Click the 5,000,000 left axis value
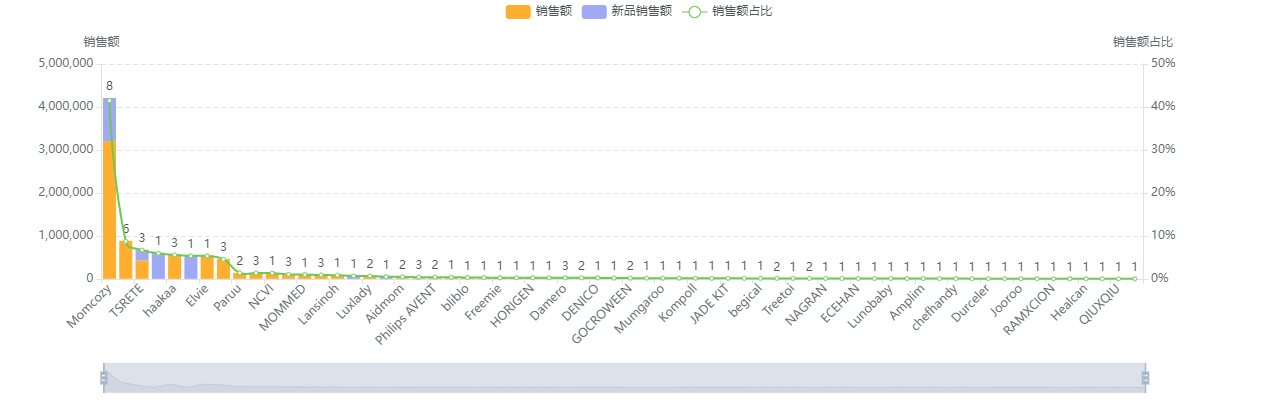This screenshot has width=1278, height=400. [64, 63]
